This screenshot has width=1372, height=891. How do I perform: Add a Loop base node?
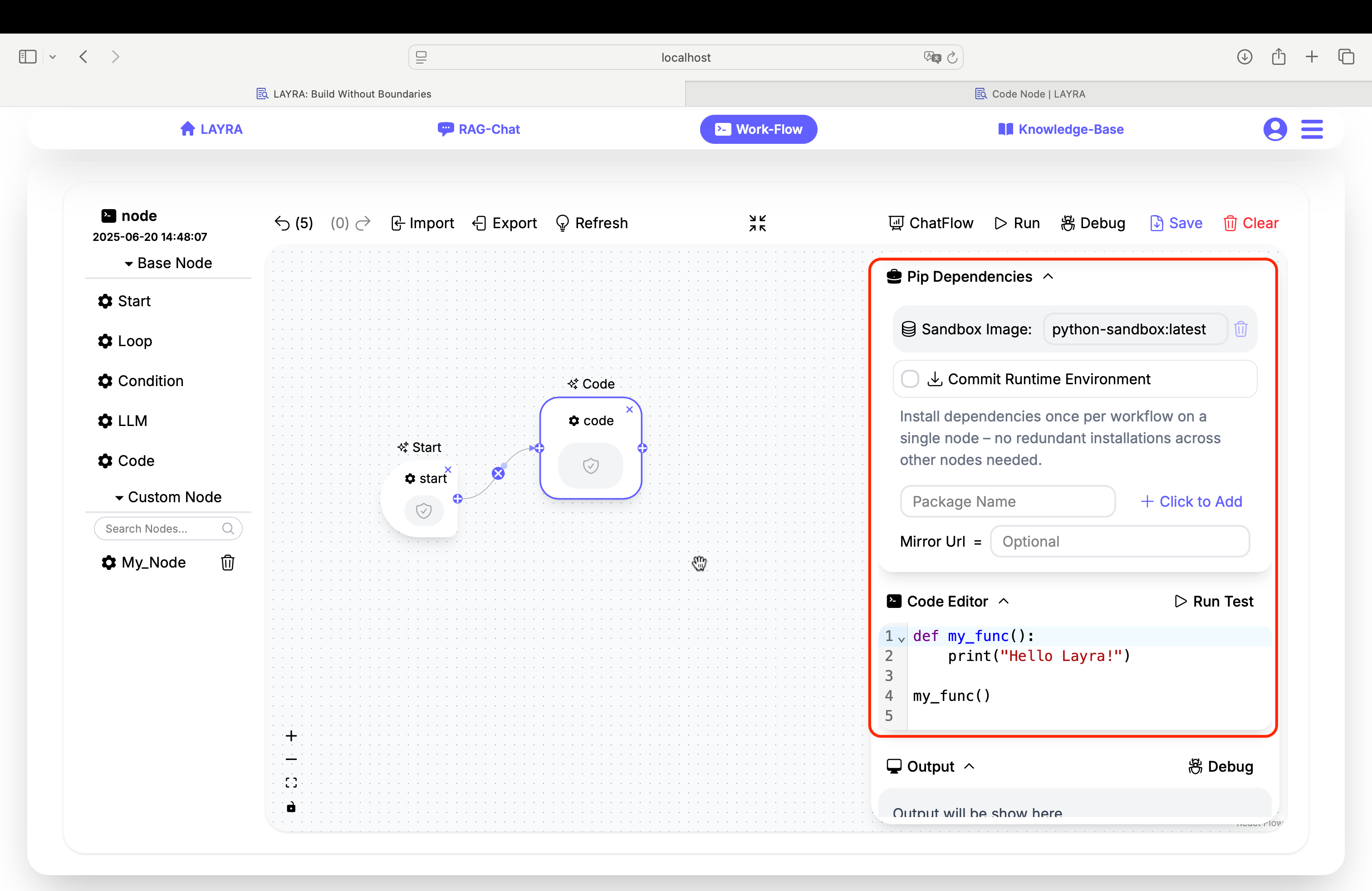point(125,341)
